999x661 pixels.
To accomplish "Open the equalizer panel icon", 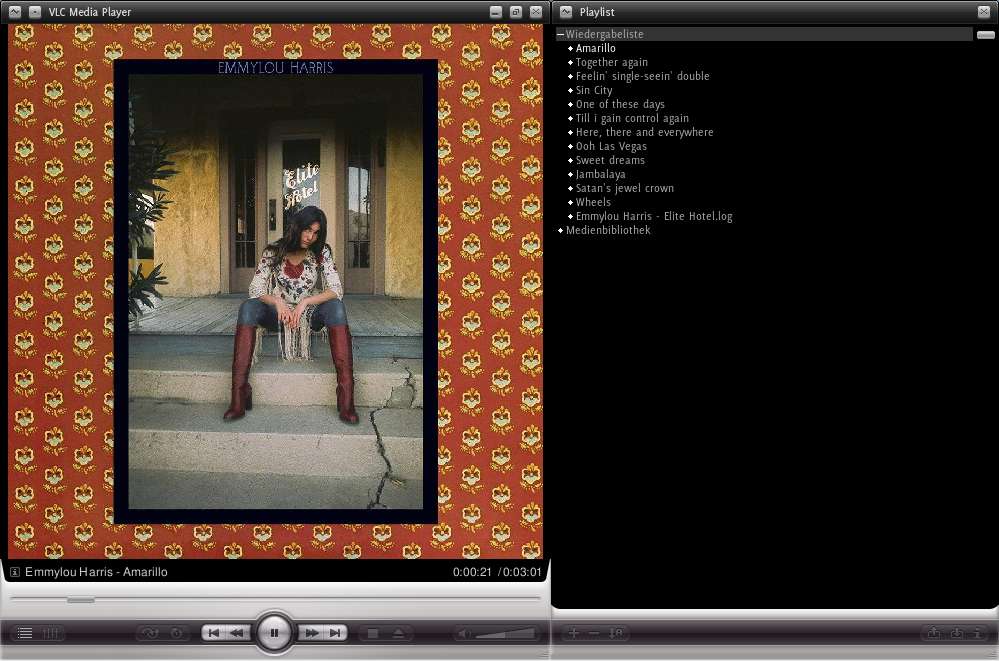I will [51, 633].
